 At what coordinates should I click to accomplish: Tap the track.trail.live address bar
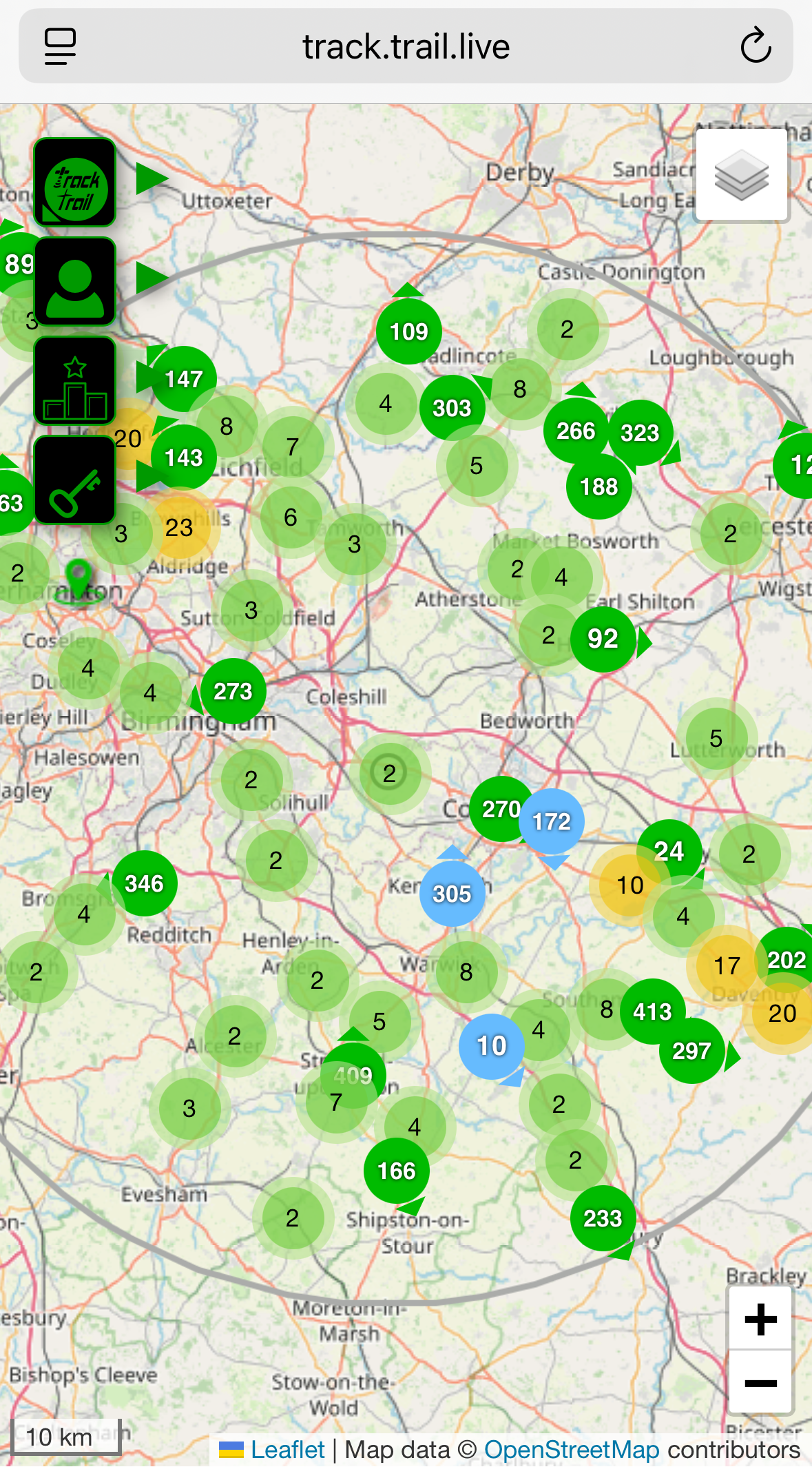tap(406, 46)
